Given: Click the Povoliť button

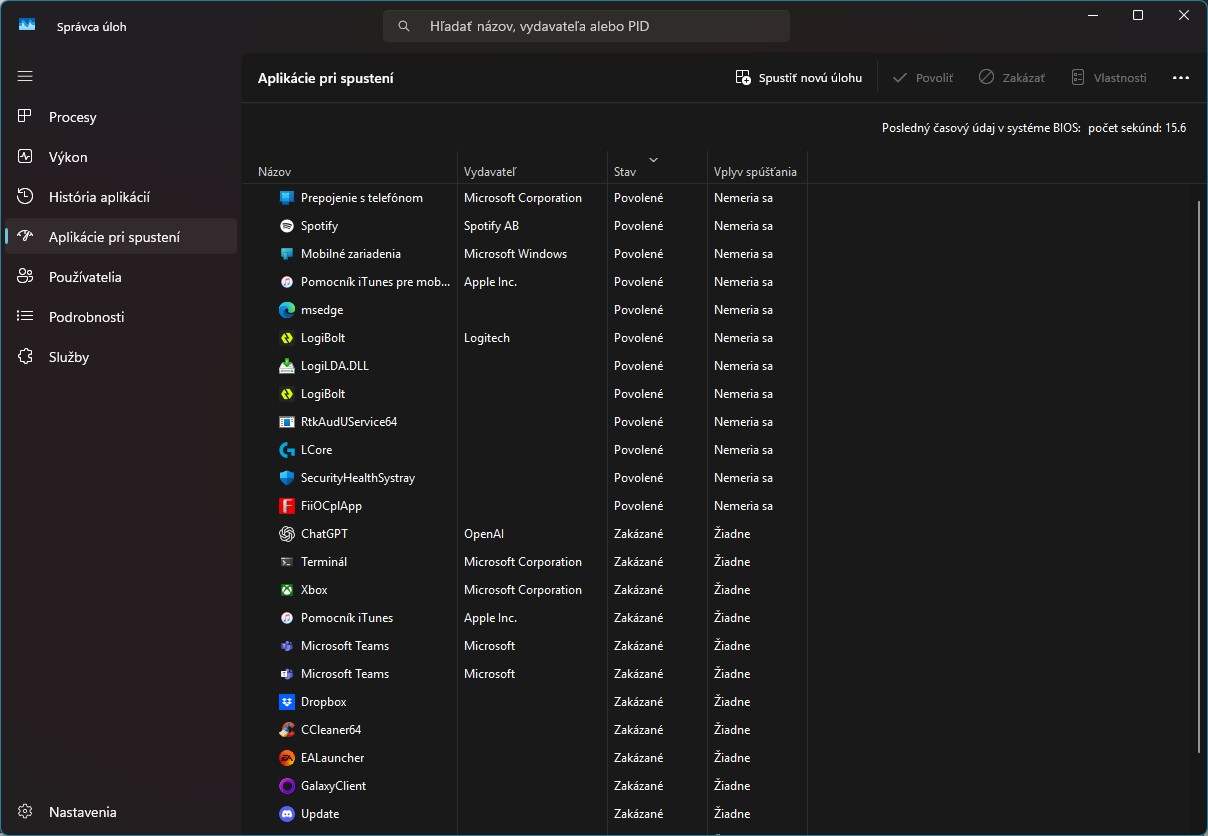Looking at the screenshot, I should point(922,78).
